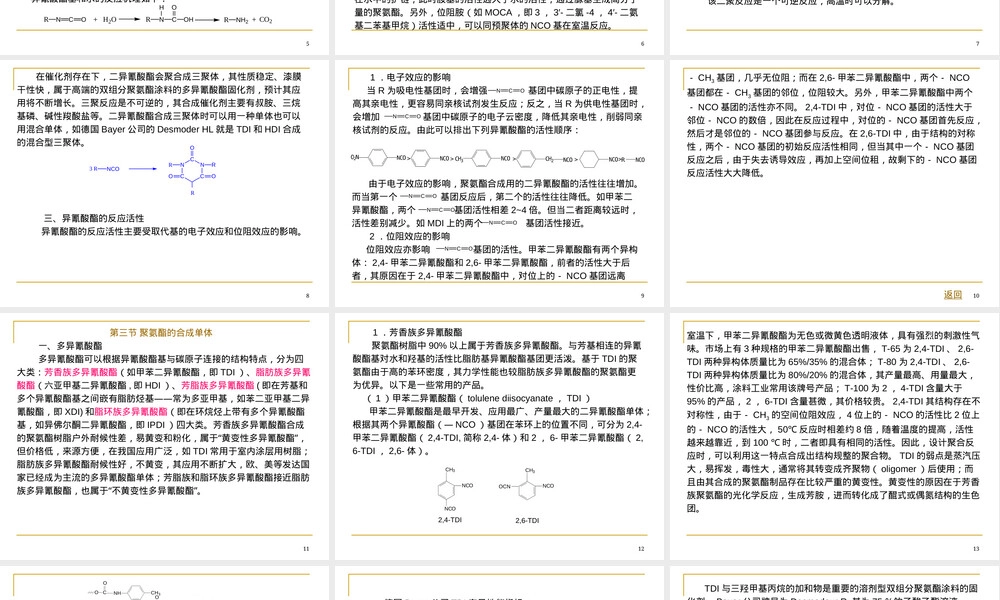Click page number 8 on the slide
The height and width of the screenshot is (600, 1000).
pyautogui.click(x=307, y=296)
